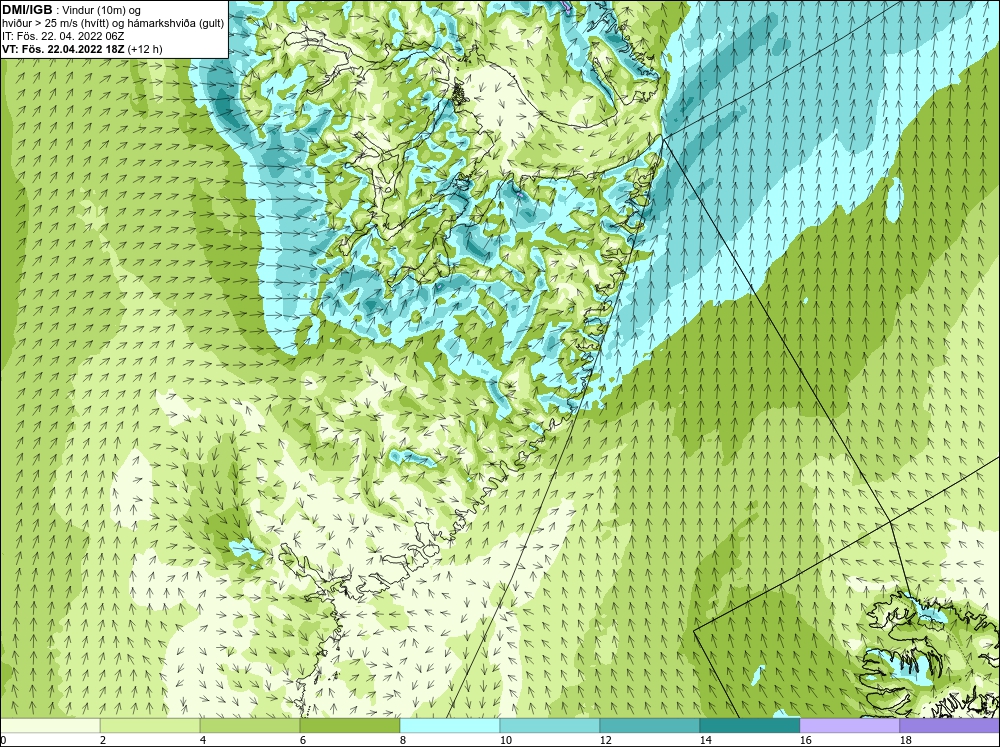Click the 14–16 m/s dark teal legend swatch

pos(750,725)
